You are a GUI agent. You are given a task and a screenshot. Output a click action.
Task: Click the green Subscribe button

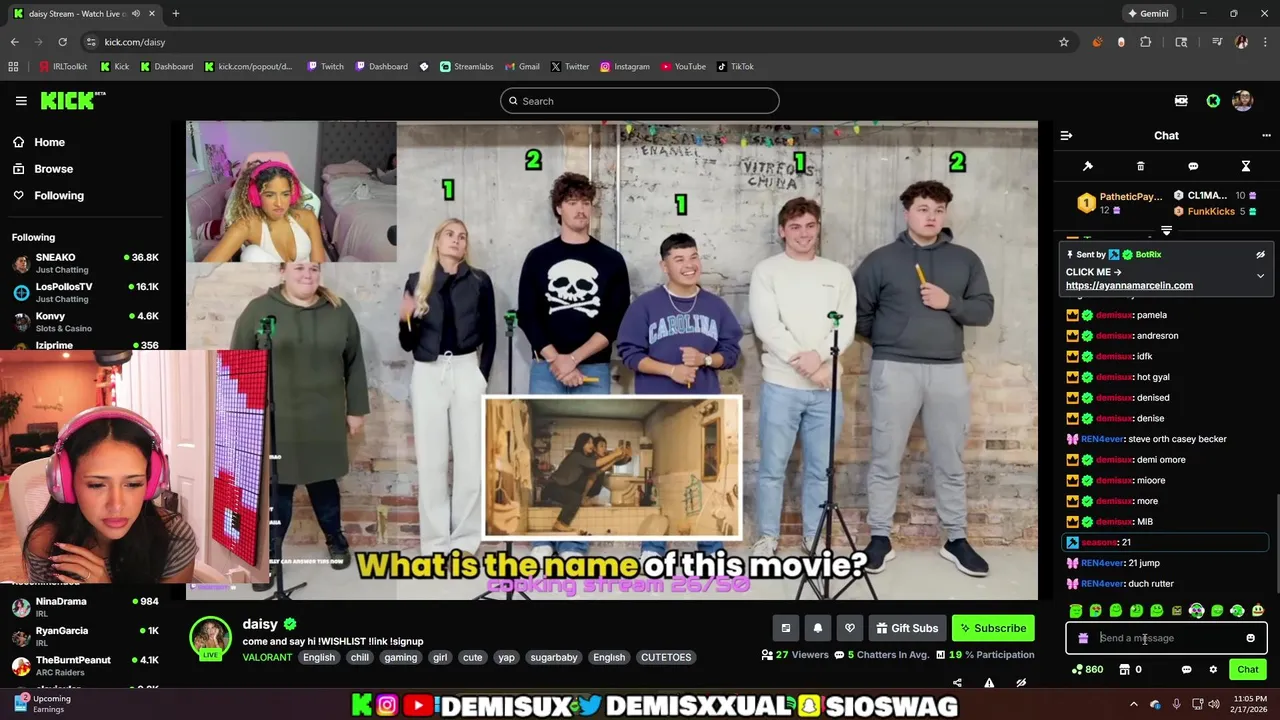(x=993, y=628)
